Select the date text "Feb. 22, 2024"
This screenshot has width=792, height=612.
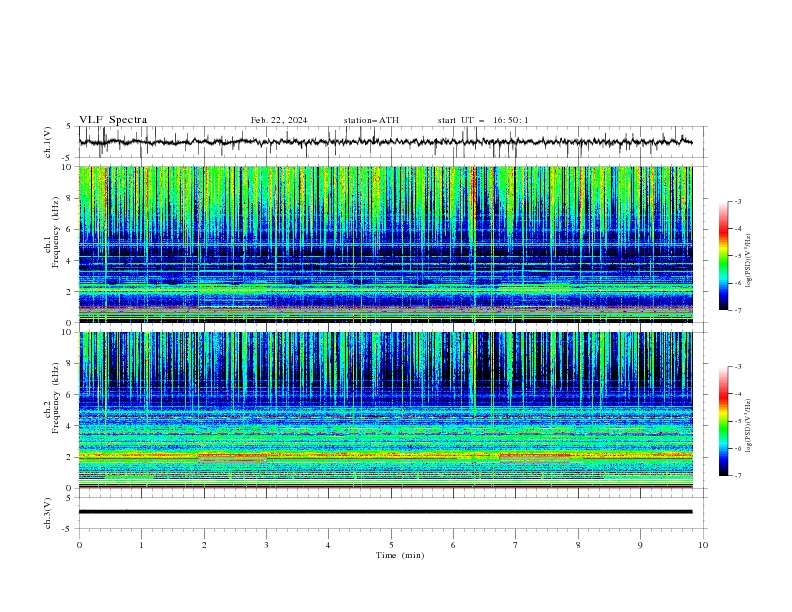coord(279,120)
